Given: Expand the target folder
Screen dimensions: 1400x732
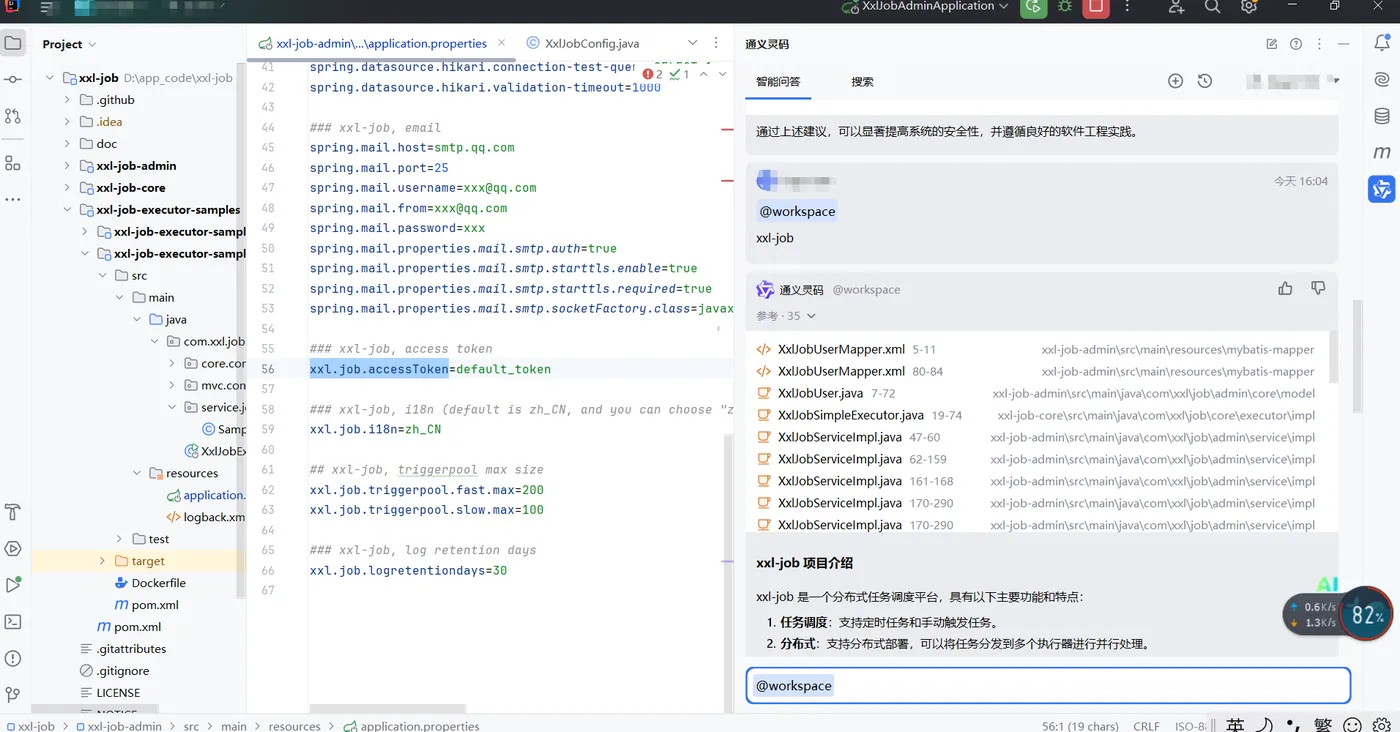Looking at the screenshot, I should tap(102, 561).
